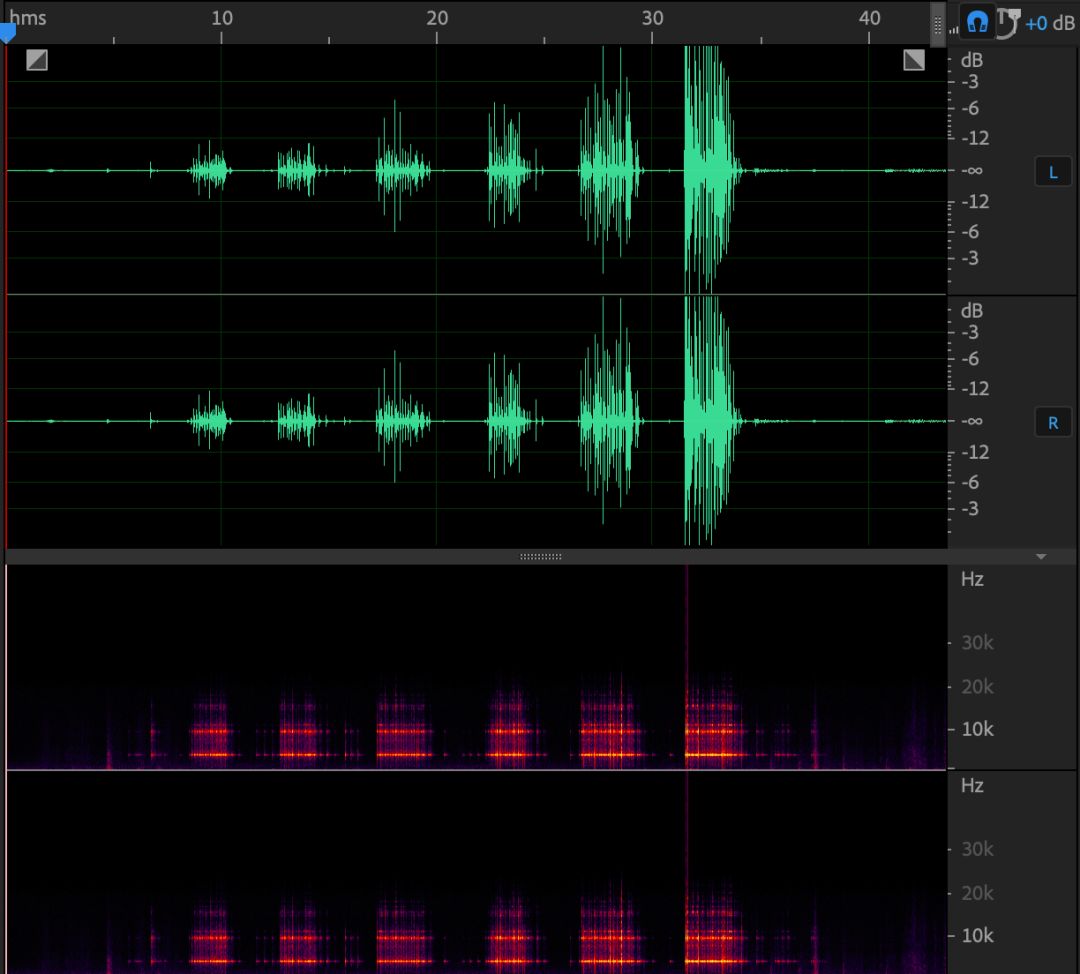Click the dB label on left channel scale
This screenshot has height=974, width=1080.
point(971,60)
